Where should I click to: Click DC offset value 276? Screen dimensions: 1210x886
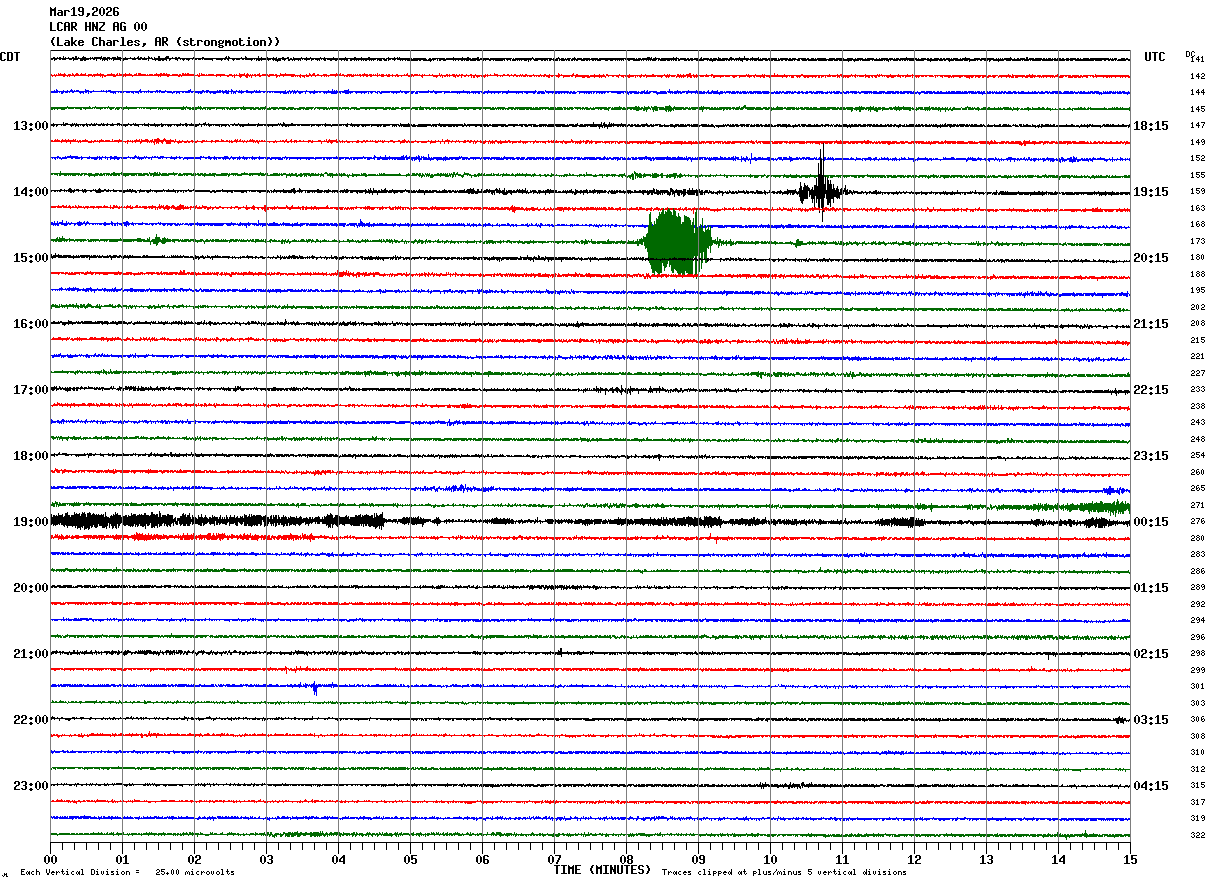1197,522
